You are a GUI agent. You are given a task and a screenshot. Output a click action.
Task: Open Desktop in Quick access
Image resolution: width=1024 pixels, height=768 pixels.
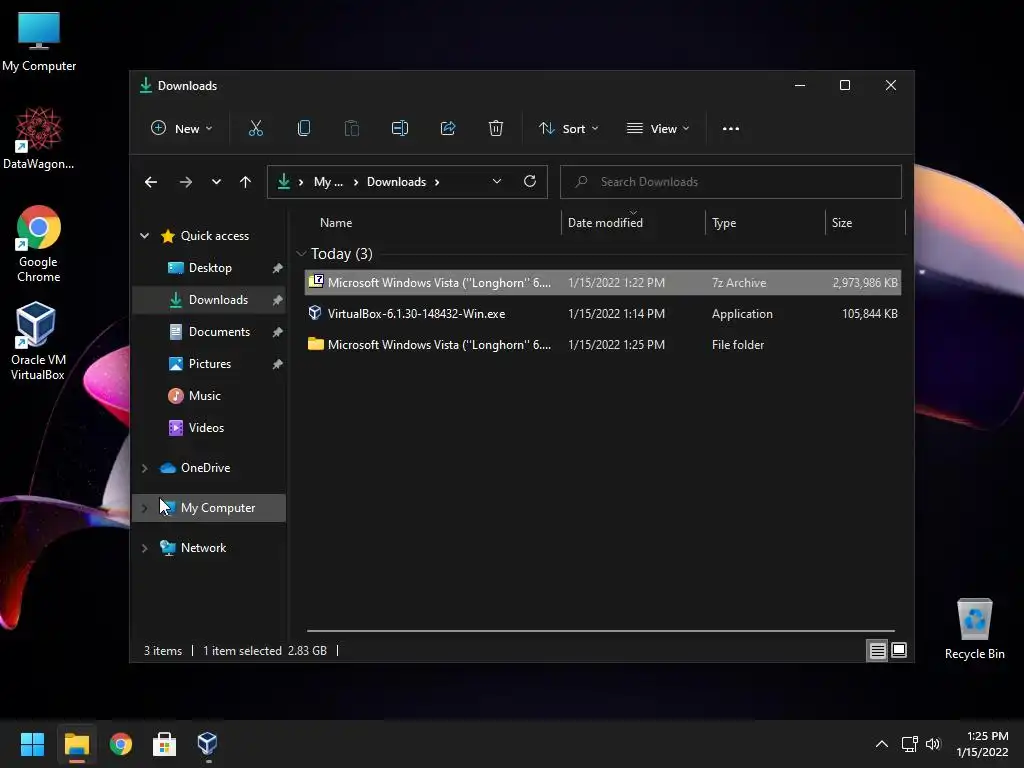click(210, 268)
